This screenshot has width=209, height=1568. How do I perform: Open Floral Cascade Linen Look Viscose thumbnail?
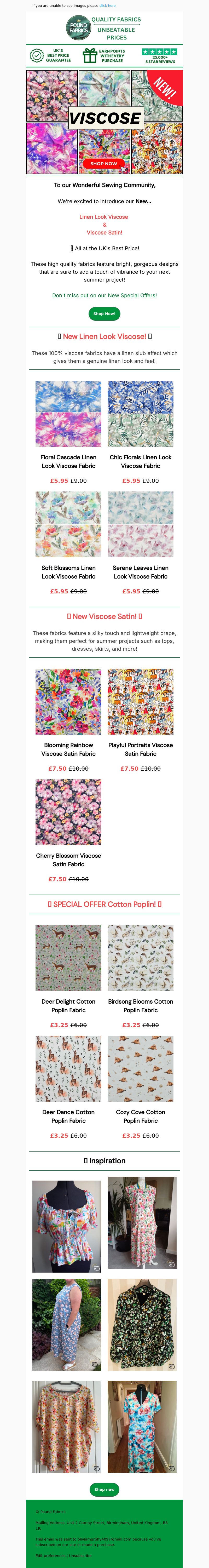(69, 414)
